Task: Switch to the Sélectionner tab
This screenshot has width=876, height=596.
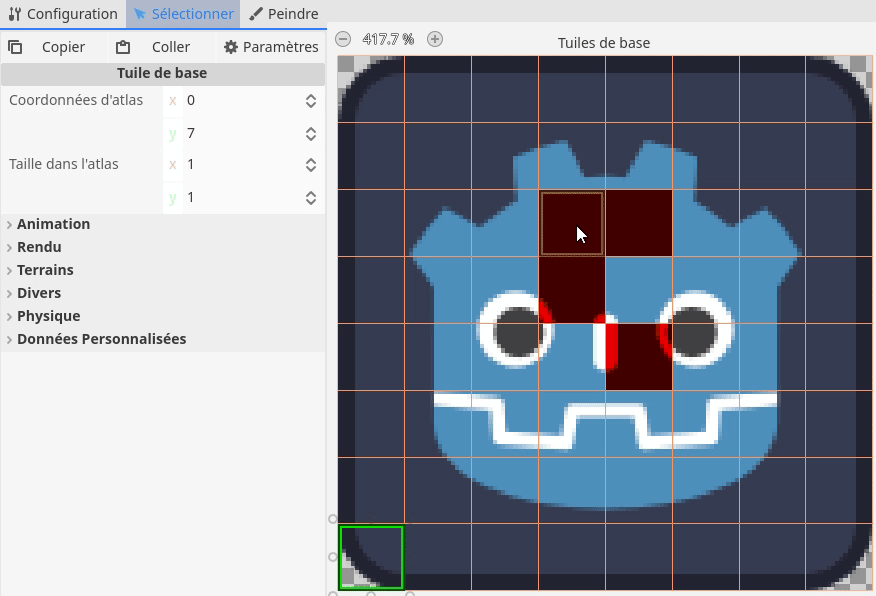Action: 183,14
